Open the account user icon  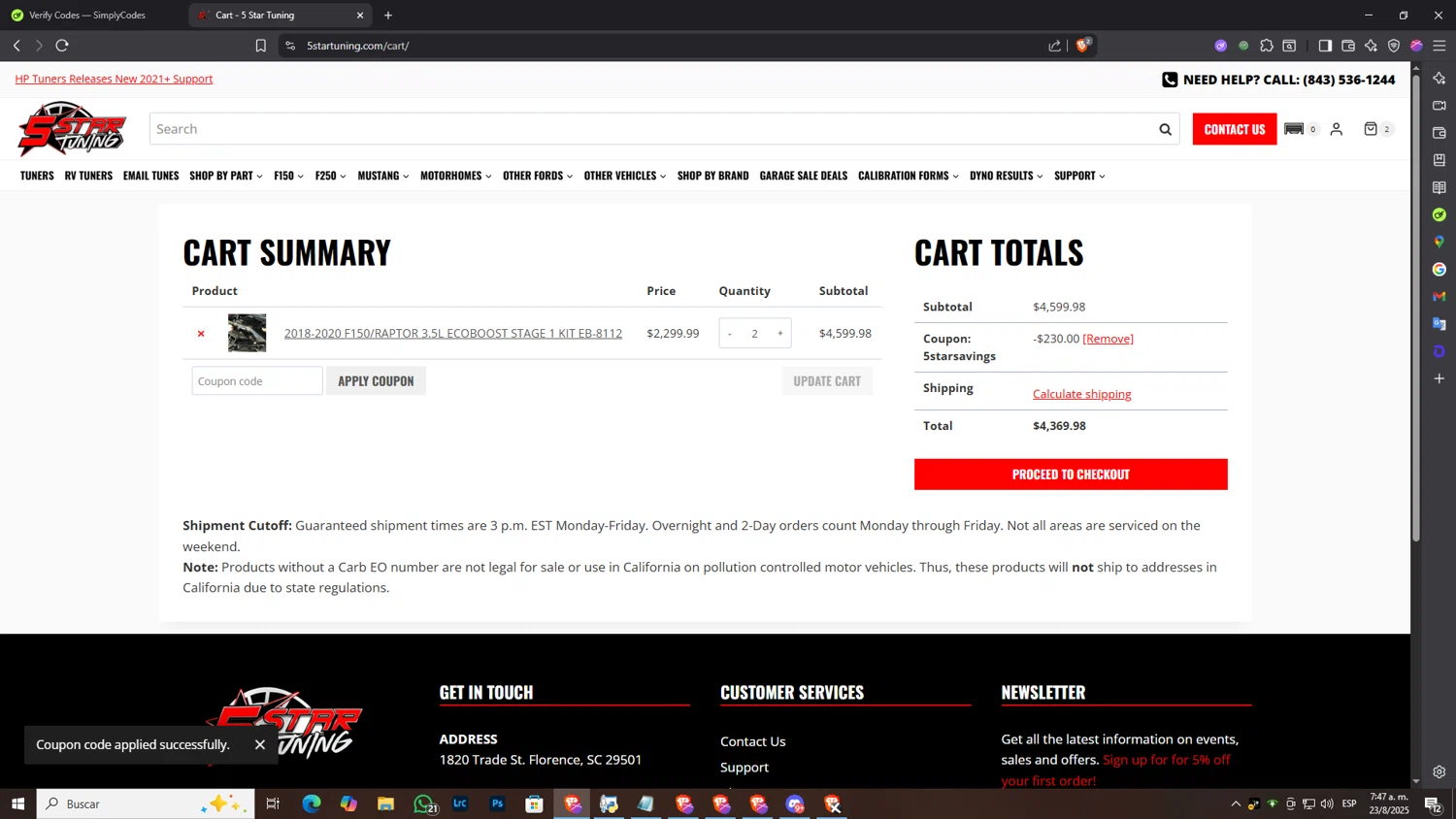[x=1337, y=129]
